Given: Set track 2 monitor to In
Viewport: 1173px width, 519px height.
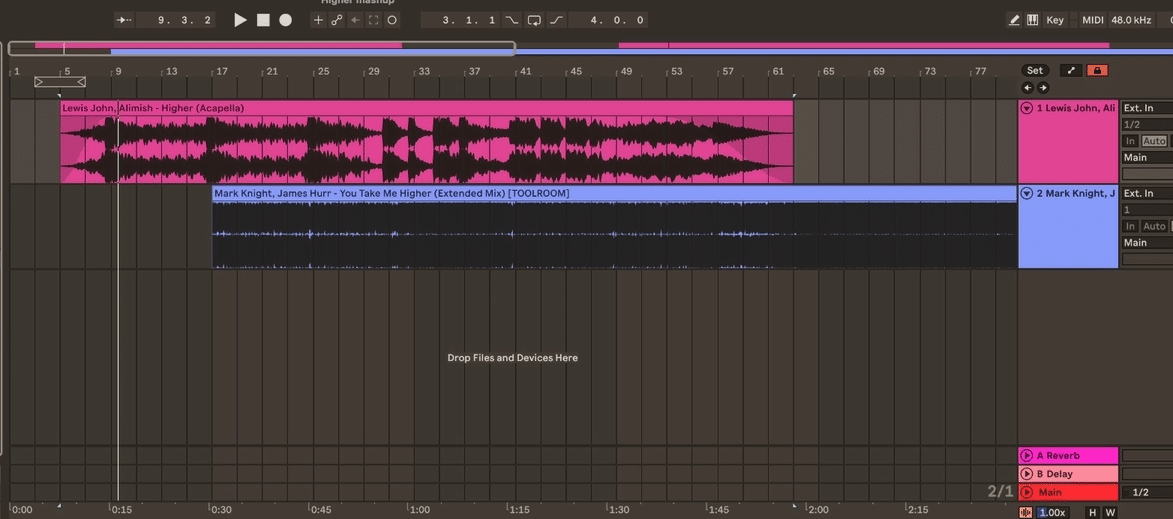Looking at the screenshot, I should point(1130,227).
